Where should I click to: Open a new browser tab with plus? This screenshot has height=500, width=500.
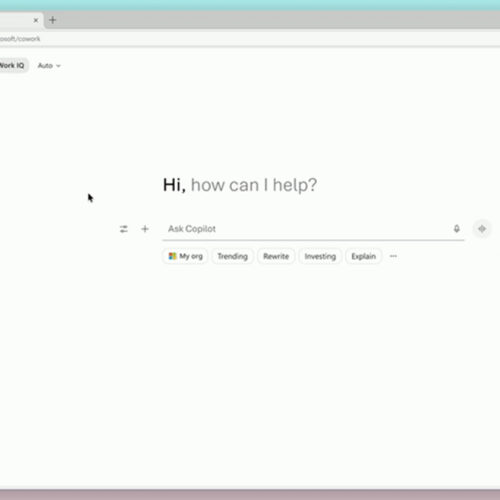pyautogui.click(x=53, y=20)
